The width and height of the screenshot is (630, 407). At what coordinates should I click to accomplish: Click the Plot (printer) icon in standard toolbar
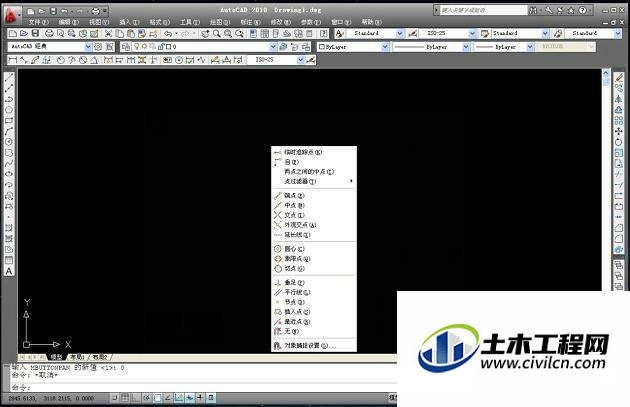pyautogui.click(x=49, y=34)
